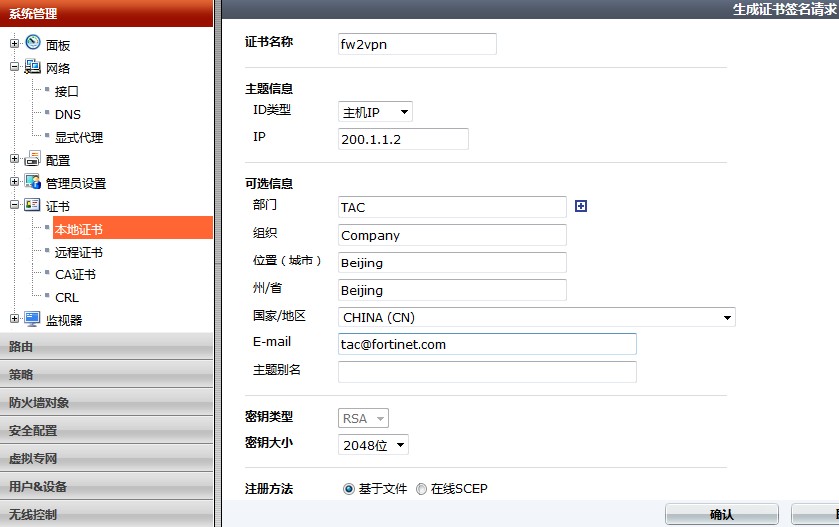Click the 证书名称 input field

417,43
